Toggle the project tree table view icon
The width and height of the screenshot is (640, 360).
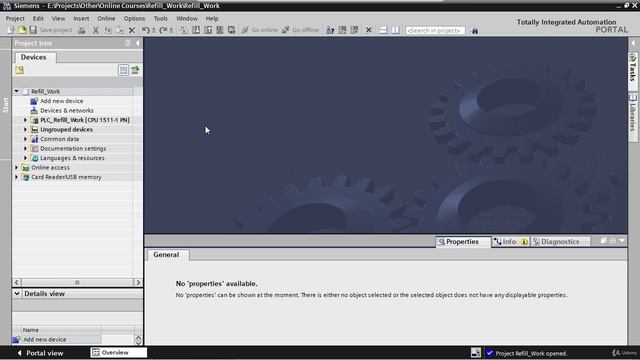coord(123,70)
